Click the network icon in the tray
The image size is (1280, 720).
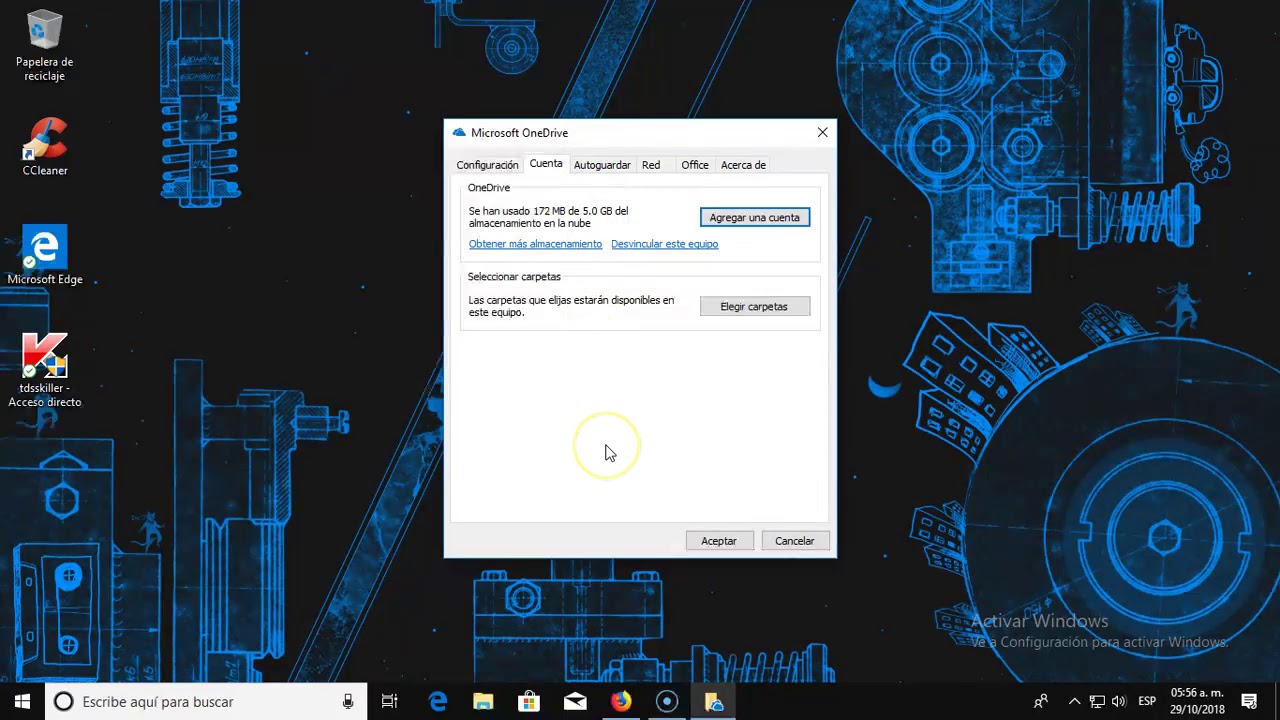coord(1097,702)
